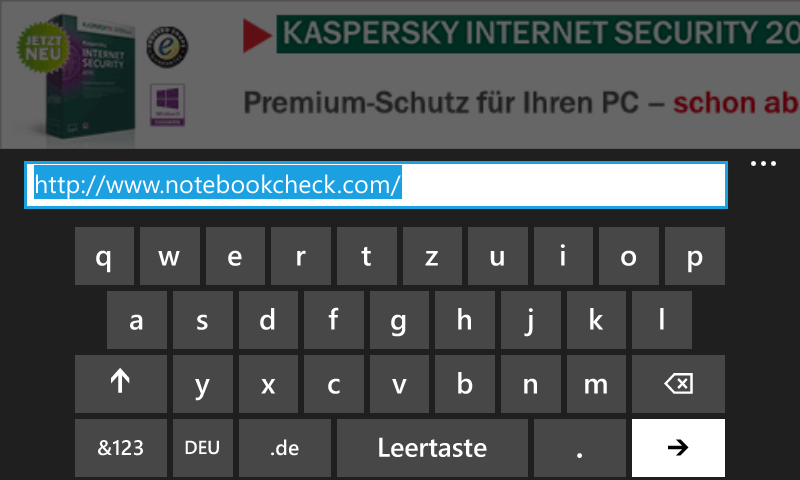The height and width of the screenshot is (480, 800).
Task: Tap the period key
Action: (580, 448)
